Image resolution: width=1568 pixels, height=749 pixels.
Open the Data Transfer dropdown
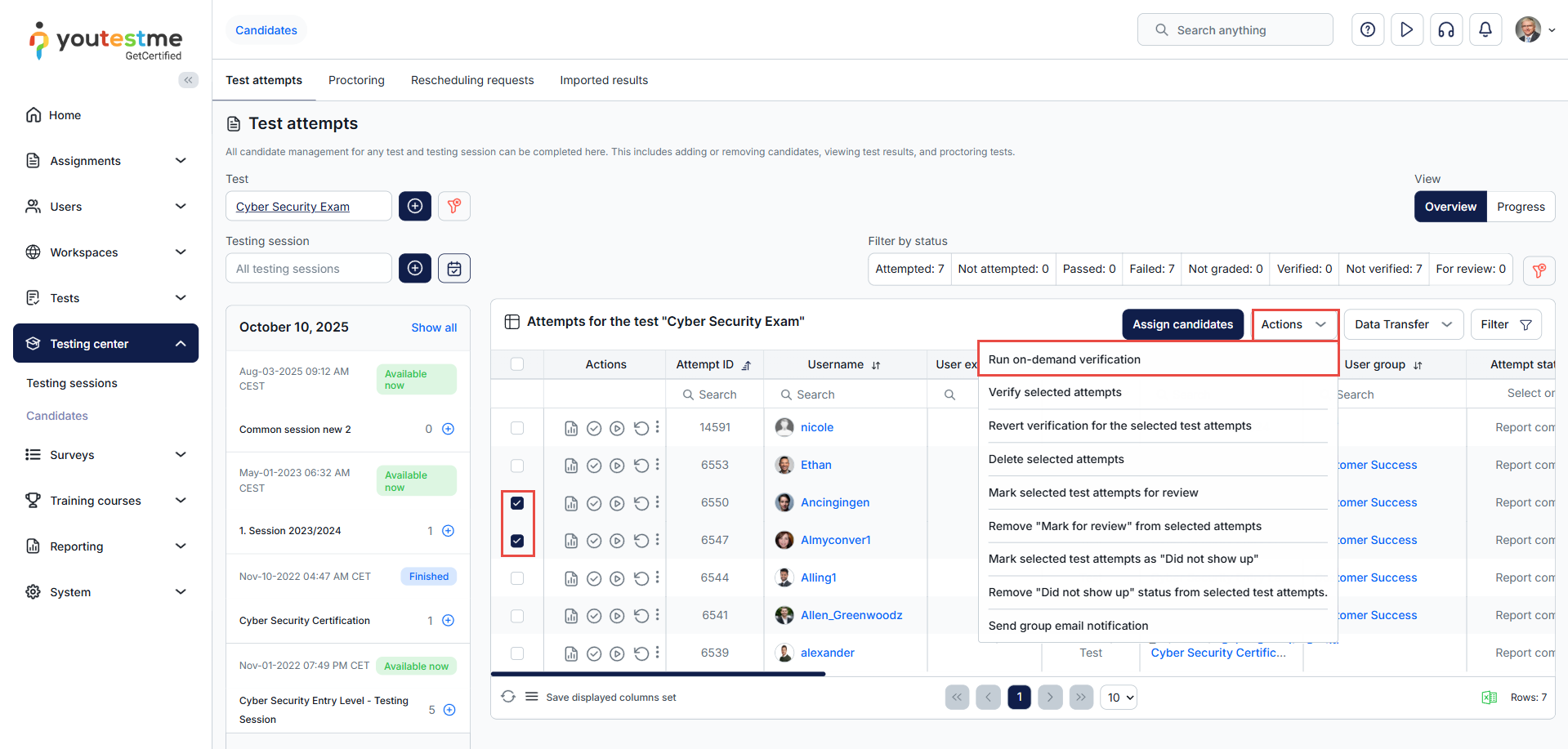point(1402,324)
